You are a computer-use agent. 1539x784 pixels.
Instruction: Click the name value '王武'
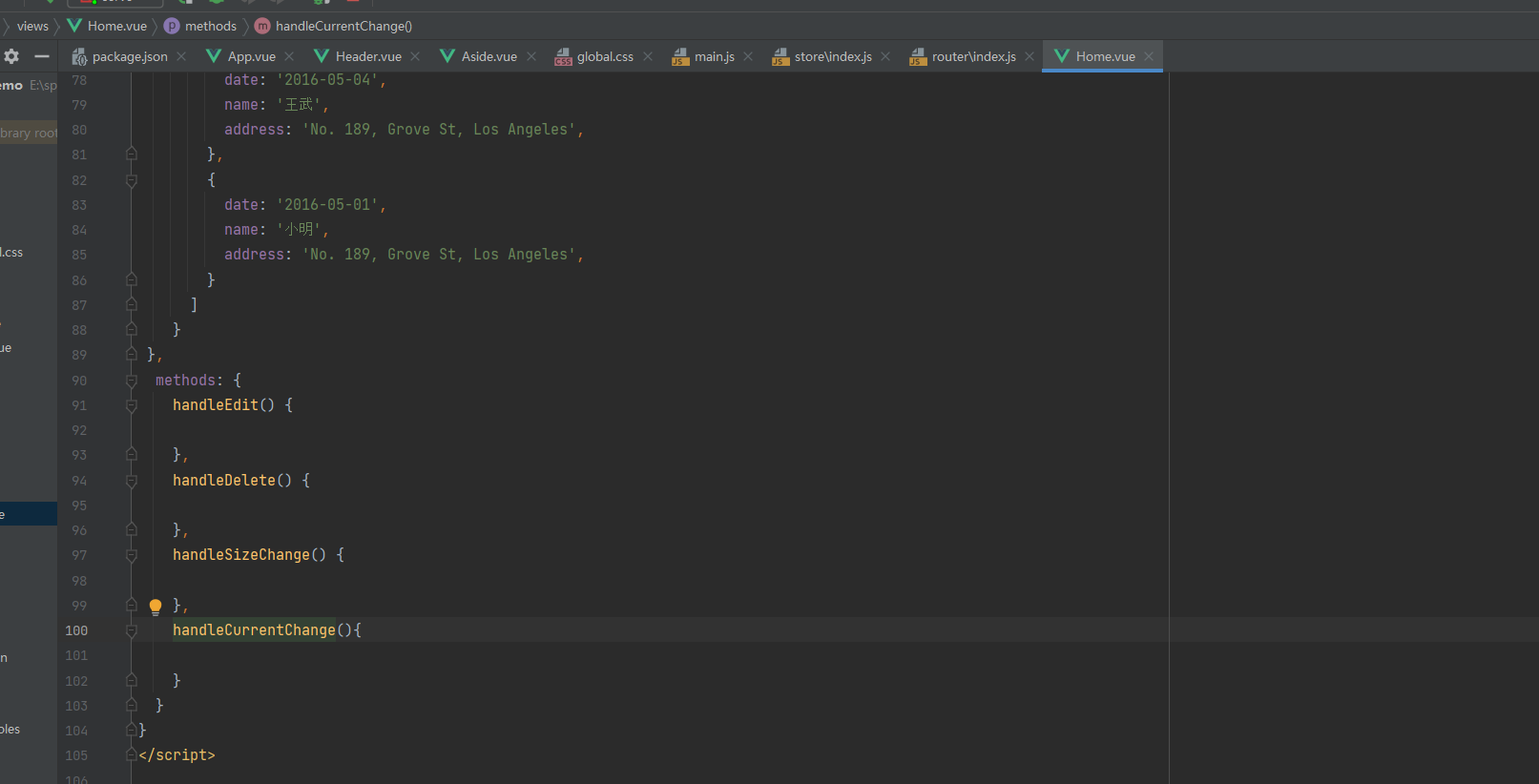298,105
